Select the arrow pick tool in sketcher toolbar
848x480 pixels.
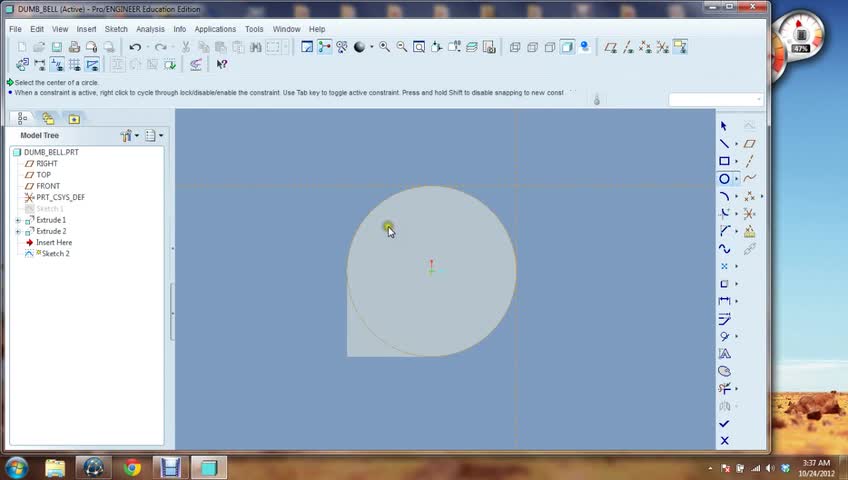tap(724, 126)
